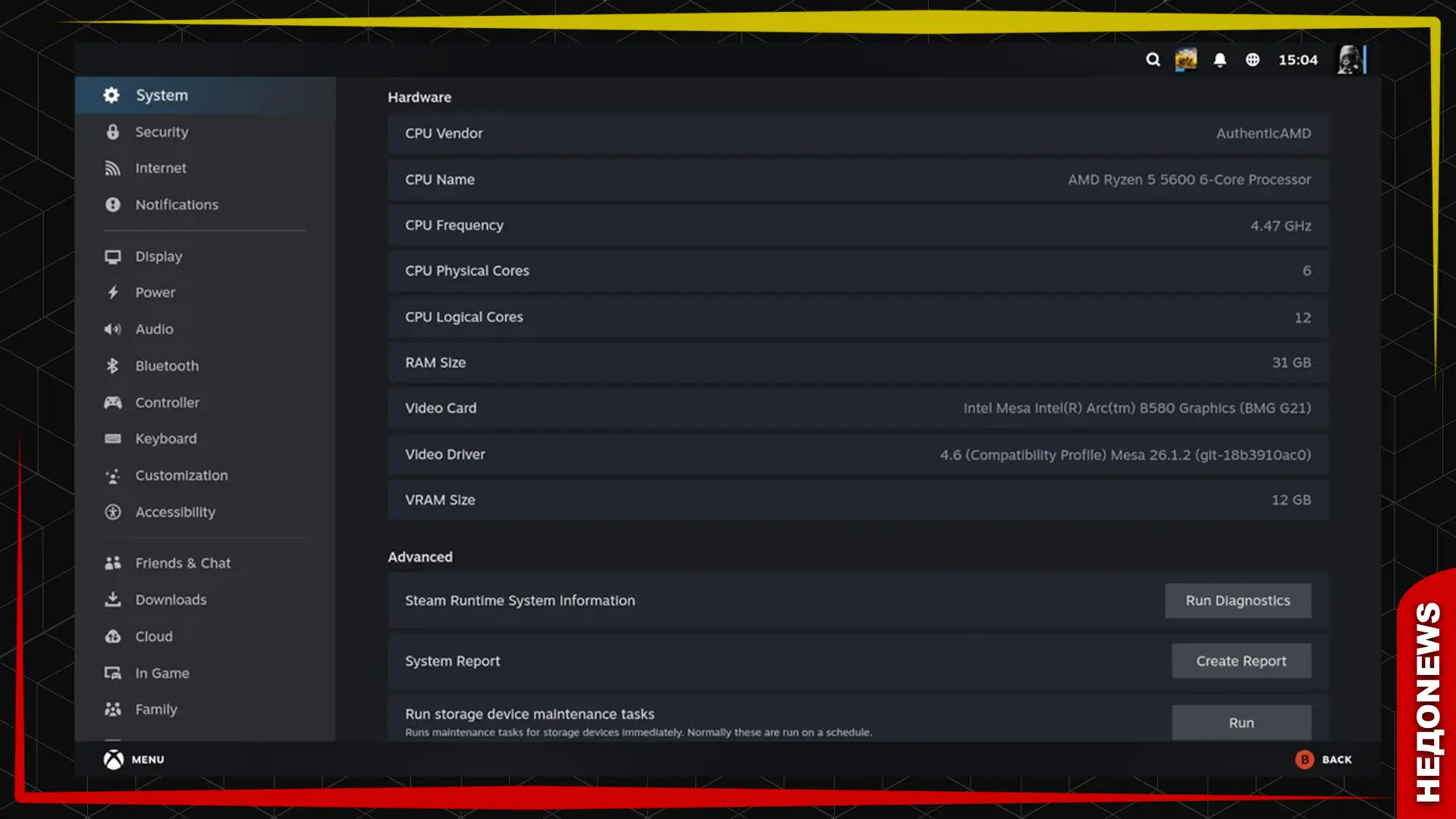
Task: Click Create Report button
Action: coord(1241,661)
